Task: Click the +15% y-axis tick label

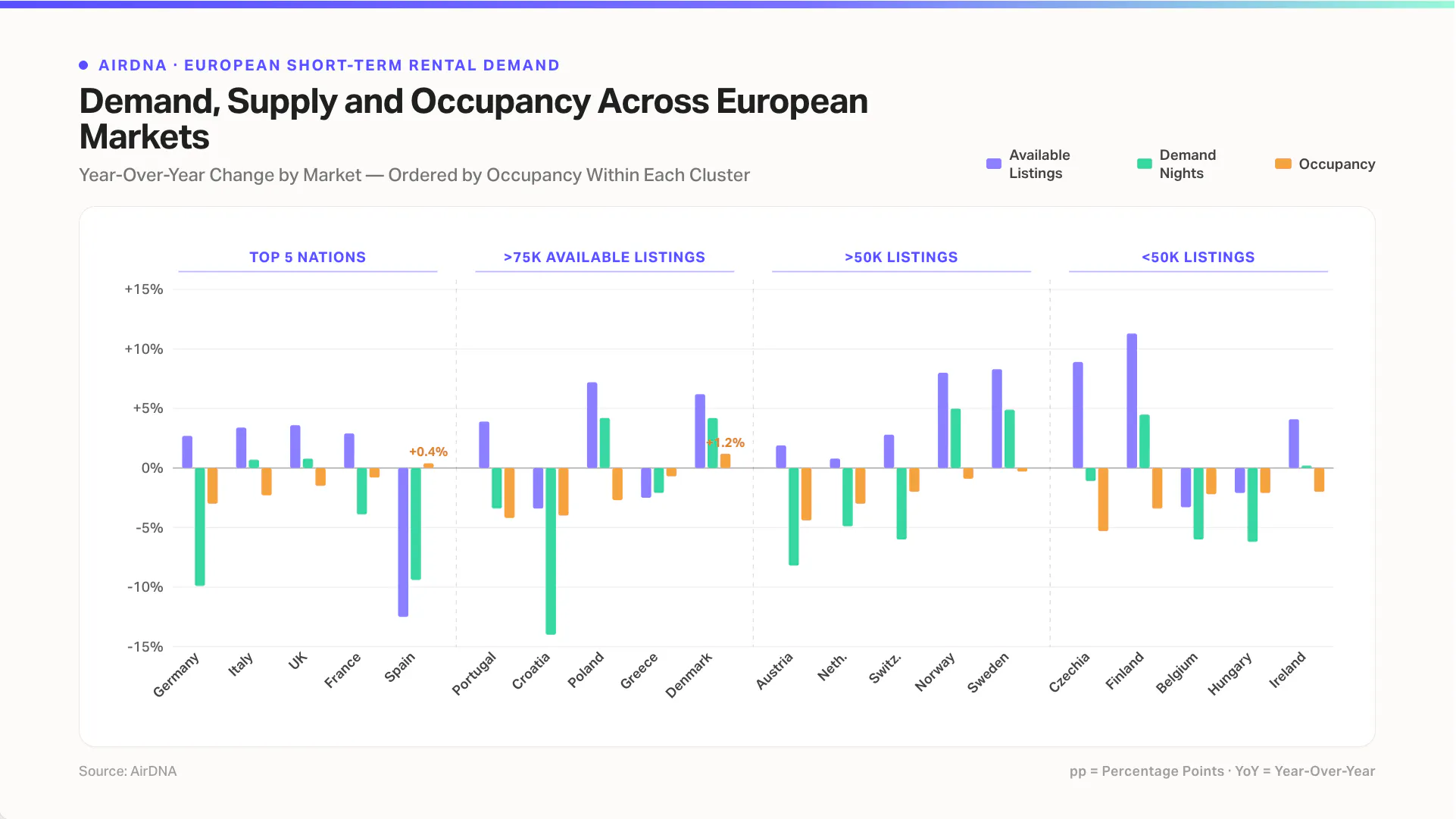Action: tap(144, 289)
